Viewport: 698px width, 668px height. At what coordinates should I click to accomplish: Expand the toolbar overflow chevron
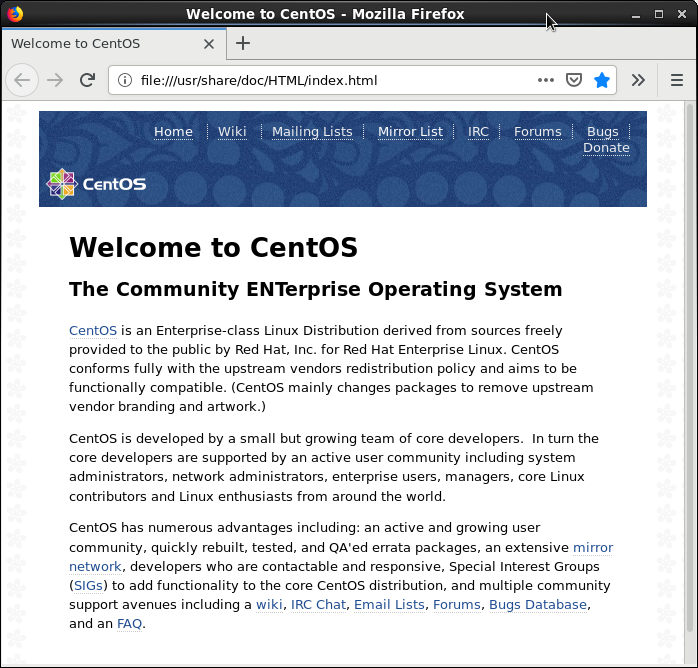(x=638, y=80)
